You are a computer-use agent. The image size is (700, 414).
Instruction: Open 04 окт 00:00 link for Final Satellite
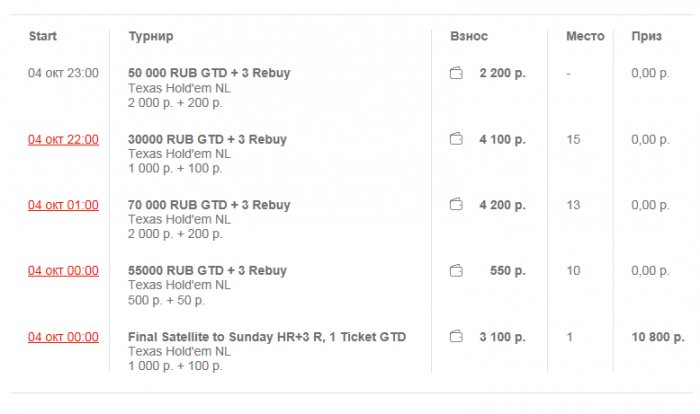[63, 337]
